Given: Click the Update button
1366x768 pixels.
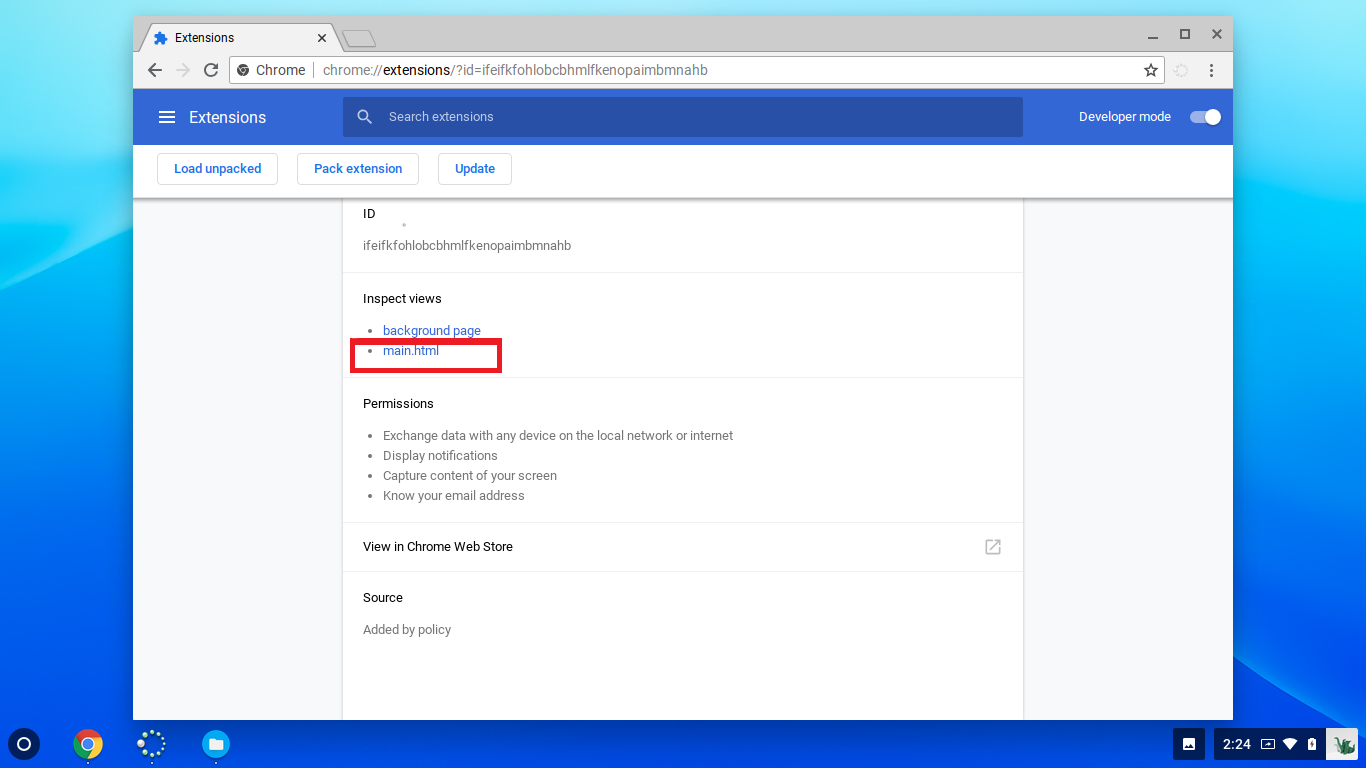Looking at the screenshot, I should pos(475,169).
